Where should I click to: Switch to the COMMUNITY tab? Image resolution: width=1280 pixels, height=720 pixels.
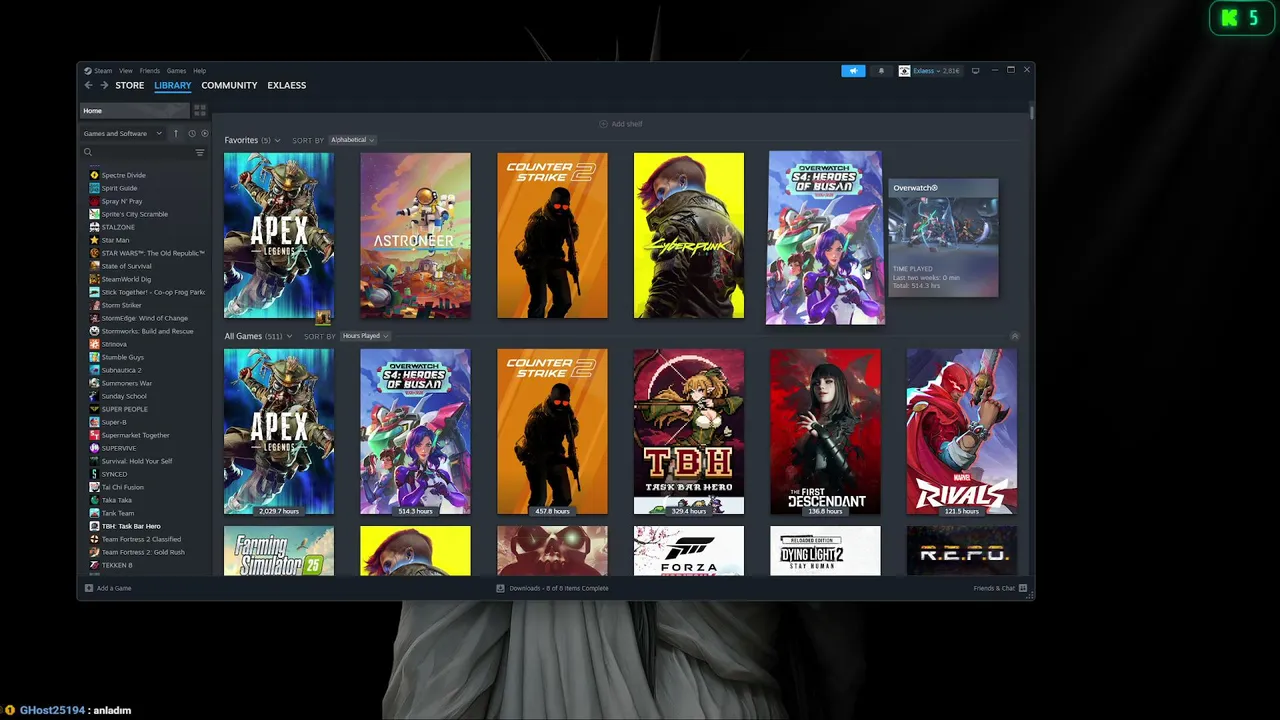[x=229, y=85]
